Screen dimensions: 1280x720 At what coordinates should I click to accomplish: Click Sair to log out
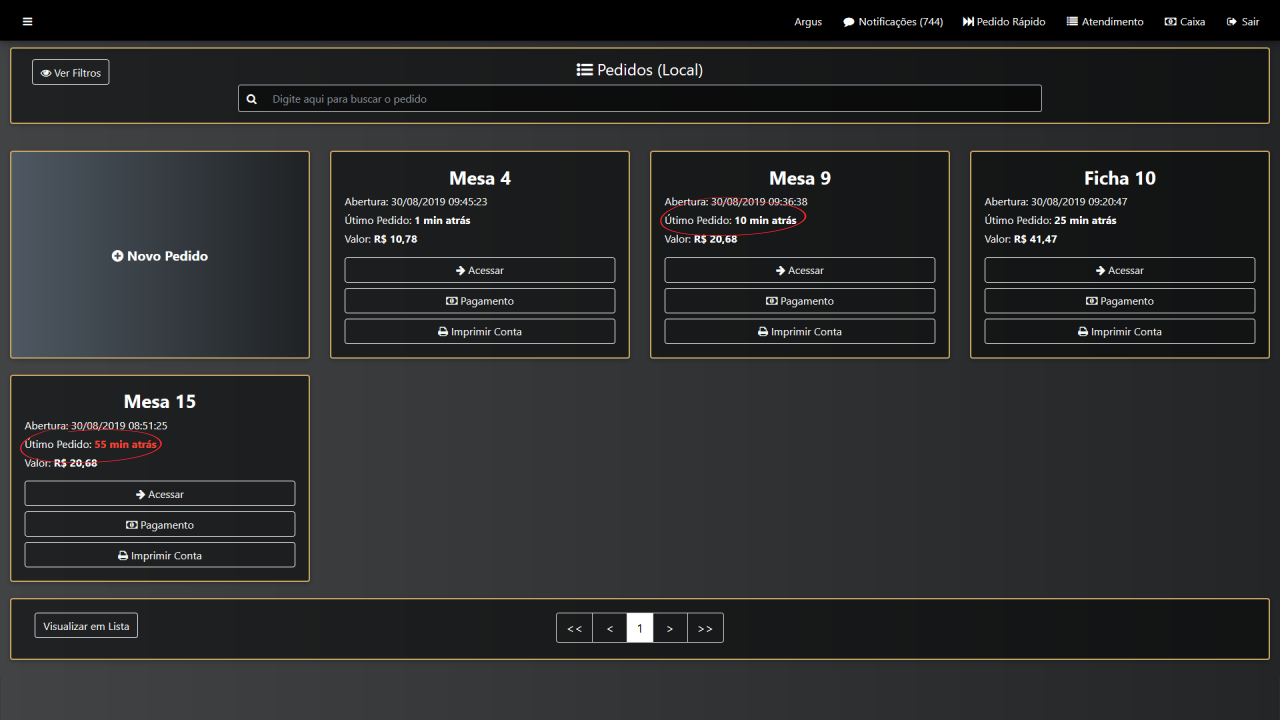pyautogui.click(x=1243, y=21)
